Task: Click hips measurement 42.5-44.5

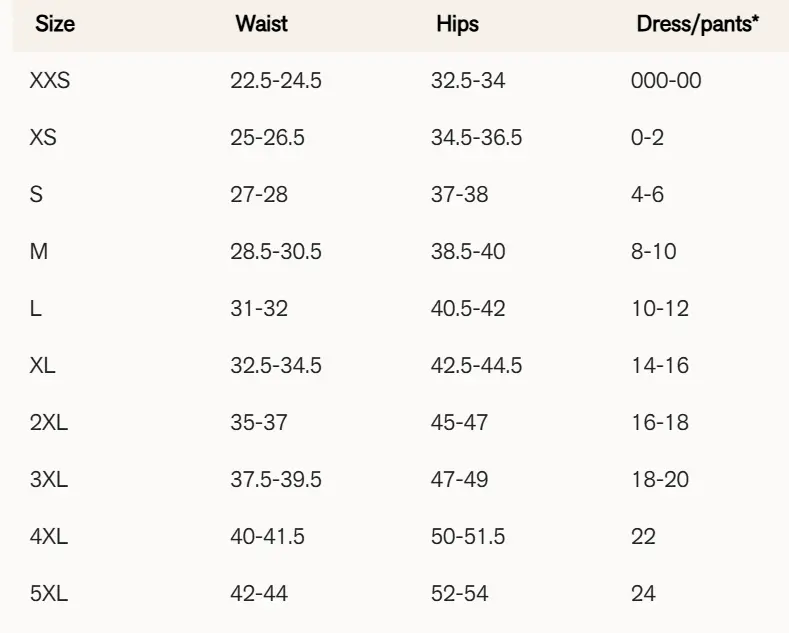Action: click(476, 366)
